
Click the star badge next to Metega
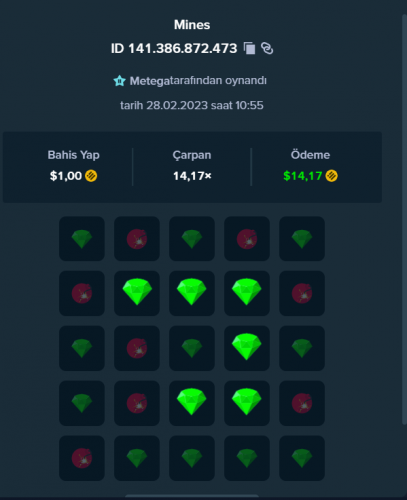tap(119, 81)
